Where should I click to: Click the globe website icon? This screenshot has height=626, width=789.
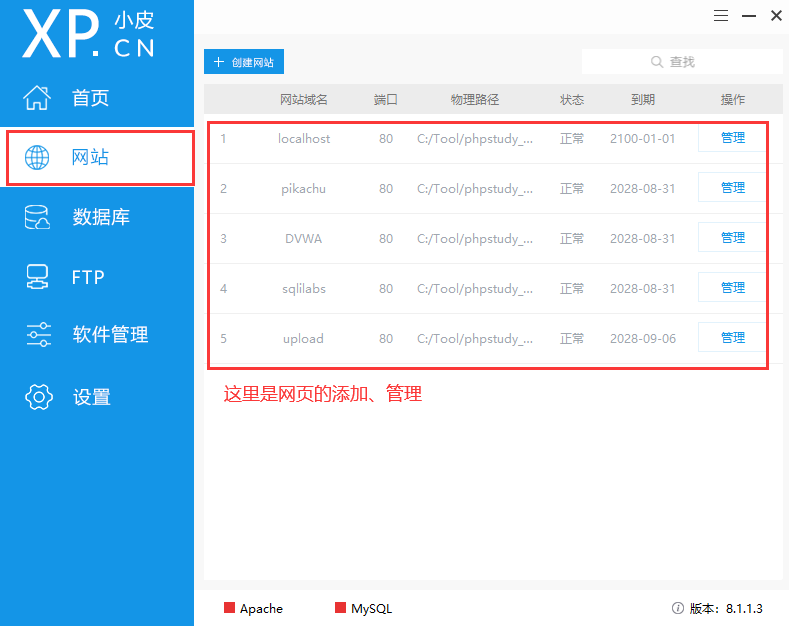(37, 158)
